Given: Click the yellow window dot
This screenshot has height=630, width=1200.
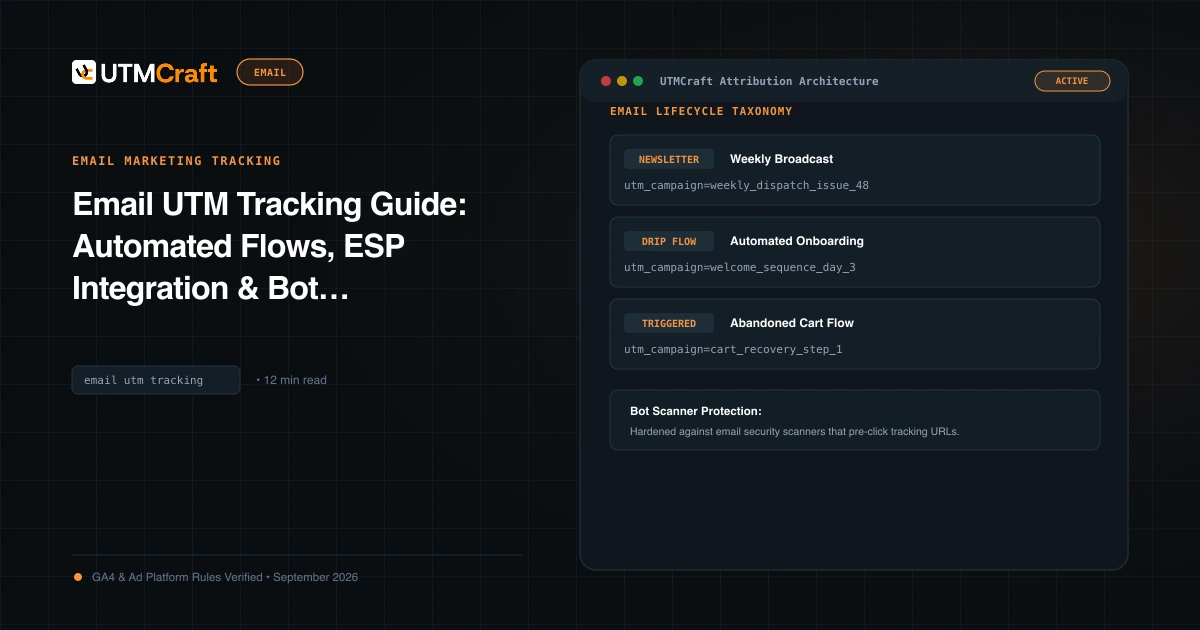Looking at the screenshot, I should click(x=622, y=81).
